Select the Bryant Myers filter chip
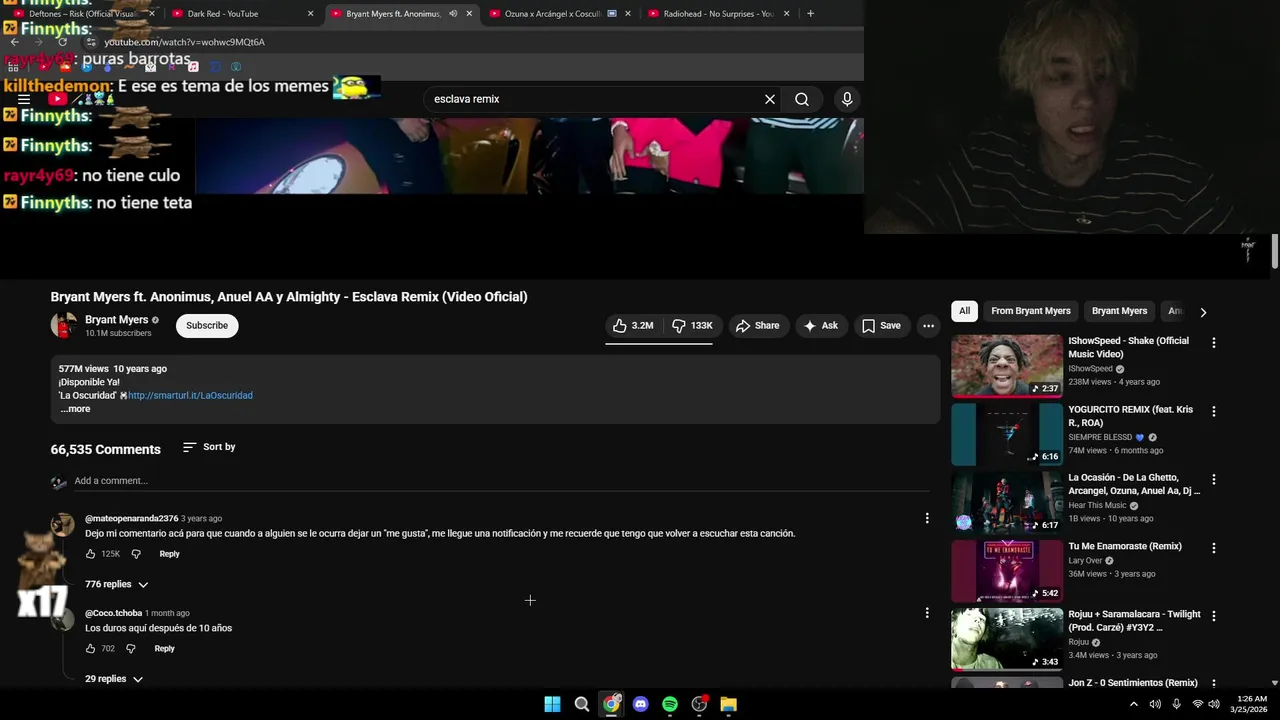Image resolution: width=1280 pixels, height=720 pixels. [1119, 311]
